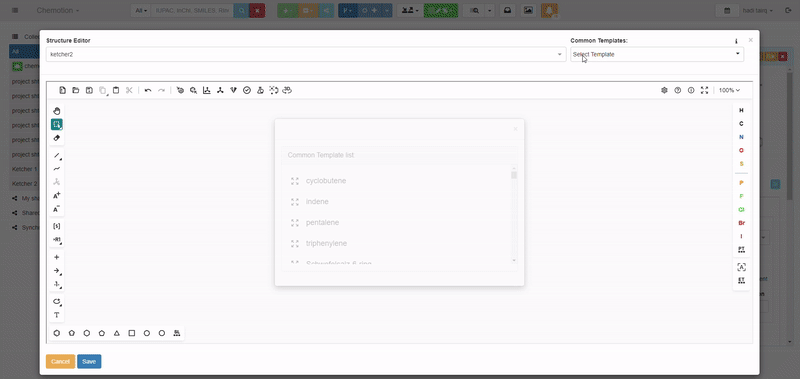Screen dimensions: 800x379
Task: Pick the Benzene ring template
Action: [x=57, y=333]
